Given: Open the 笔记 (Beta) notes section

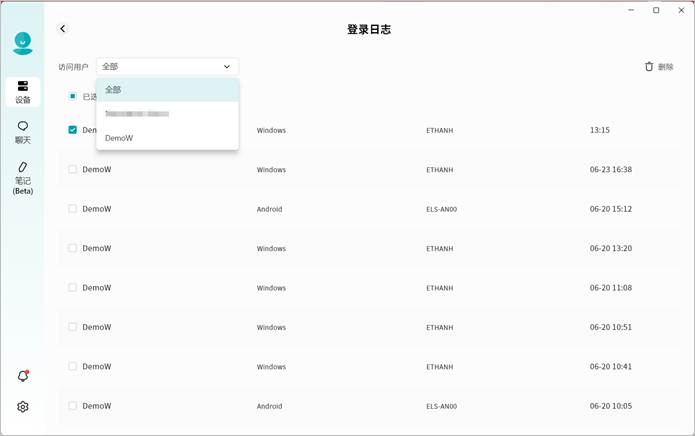Looking at the screenshot, I should pos(22,177).
